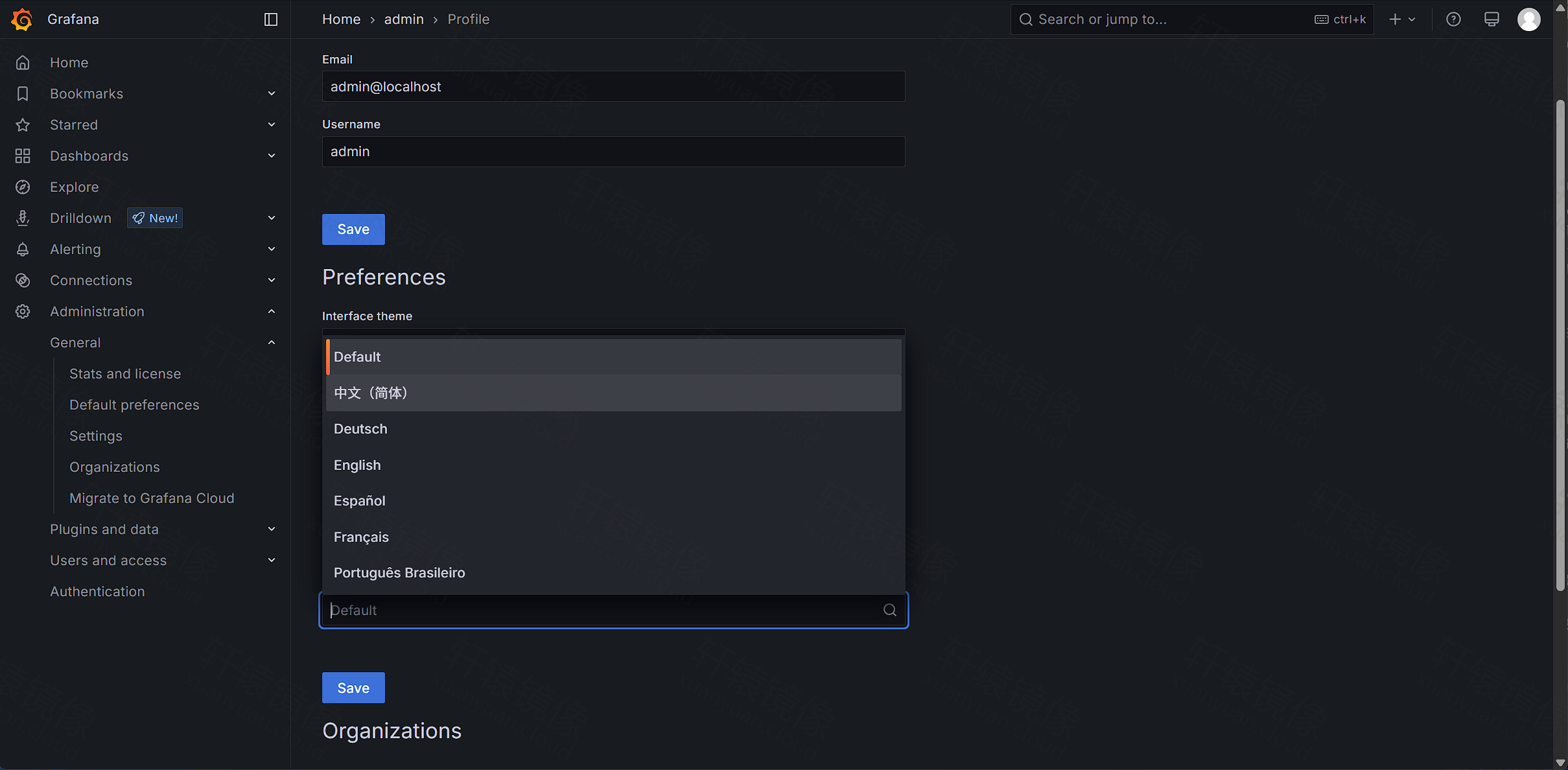Click the Alerting bell icon
1568x770 pixels.
23,250
